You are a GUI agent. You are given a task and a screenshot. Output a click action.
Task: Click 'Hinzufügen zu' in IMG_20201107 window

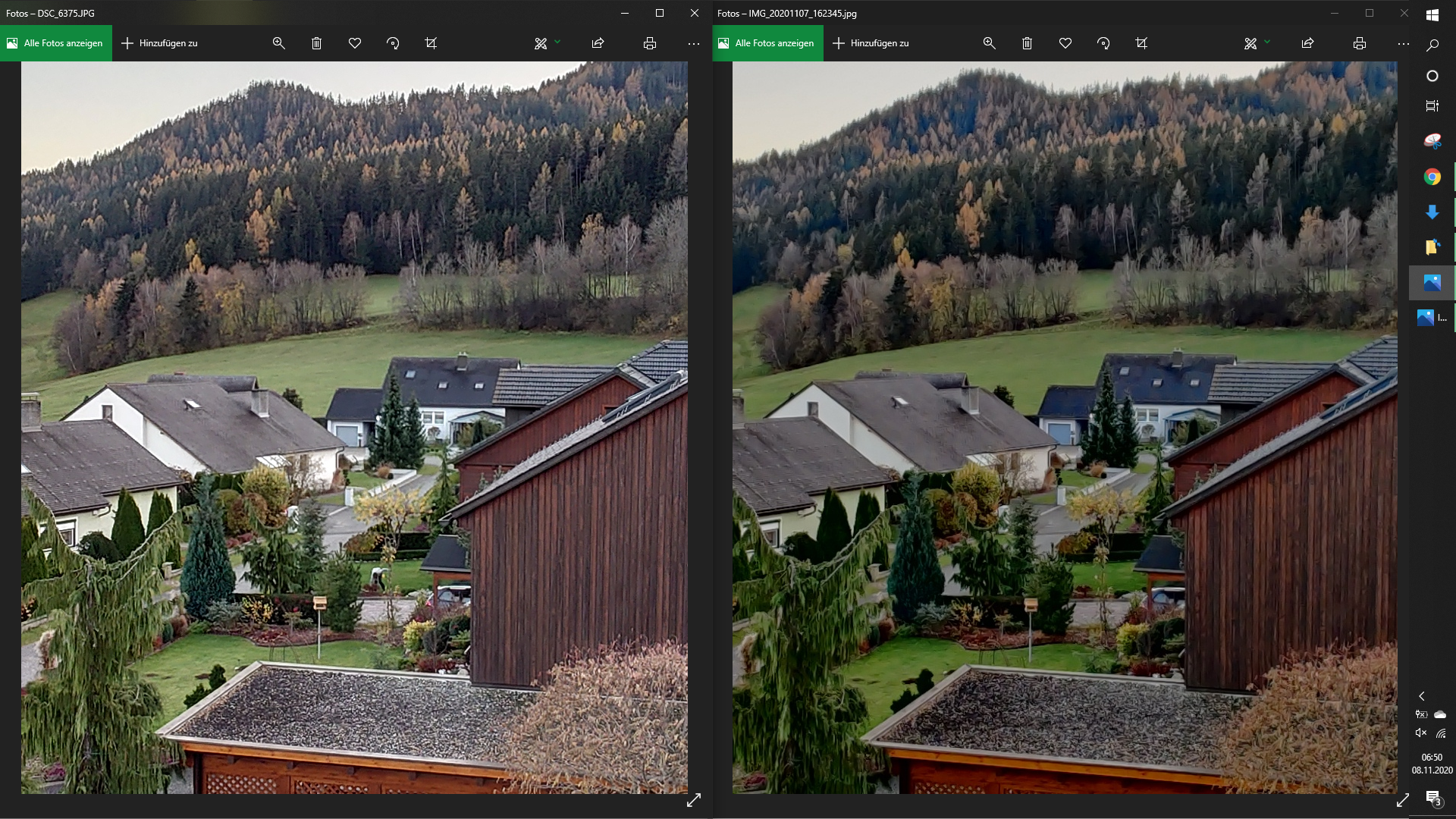[871, 43]
